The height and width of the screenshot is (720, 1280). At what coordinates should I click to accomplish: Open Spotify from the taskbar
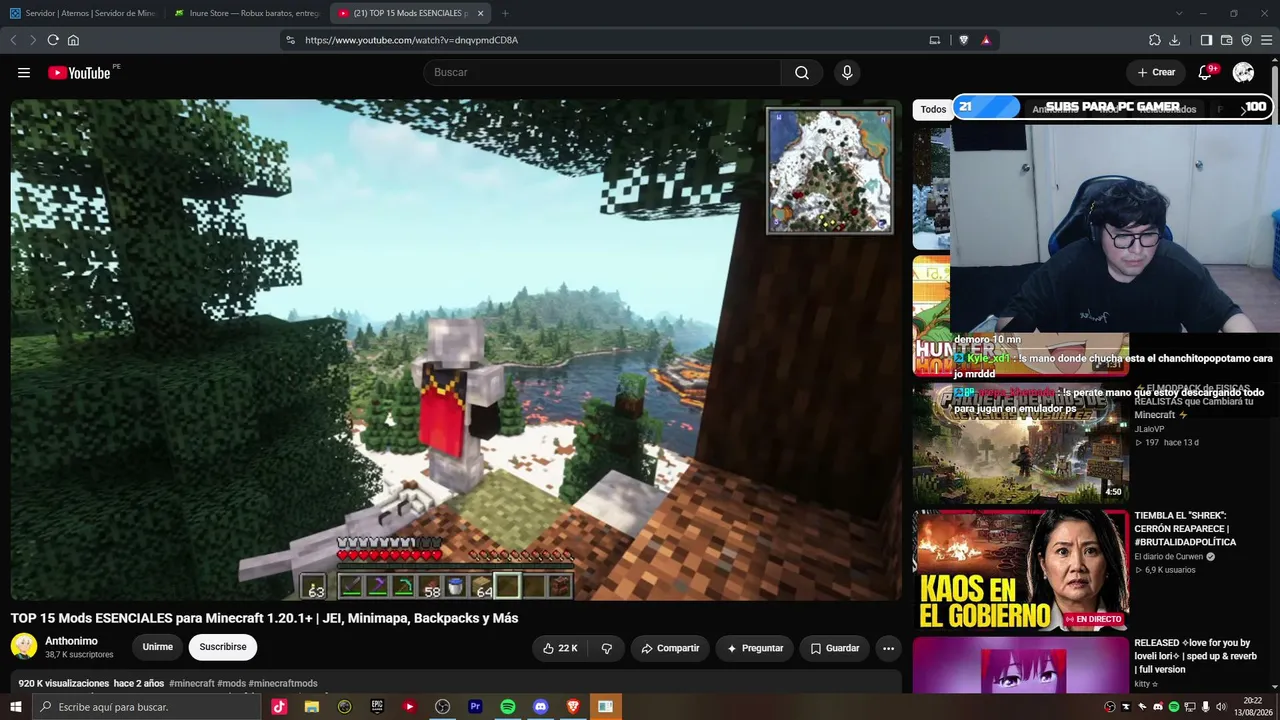tap(508, 707)
